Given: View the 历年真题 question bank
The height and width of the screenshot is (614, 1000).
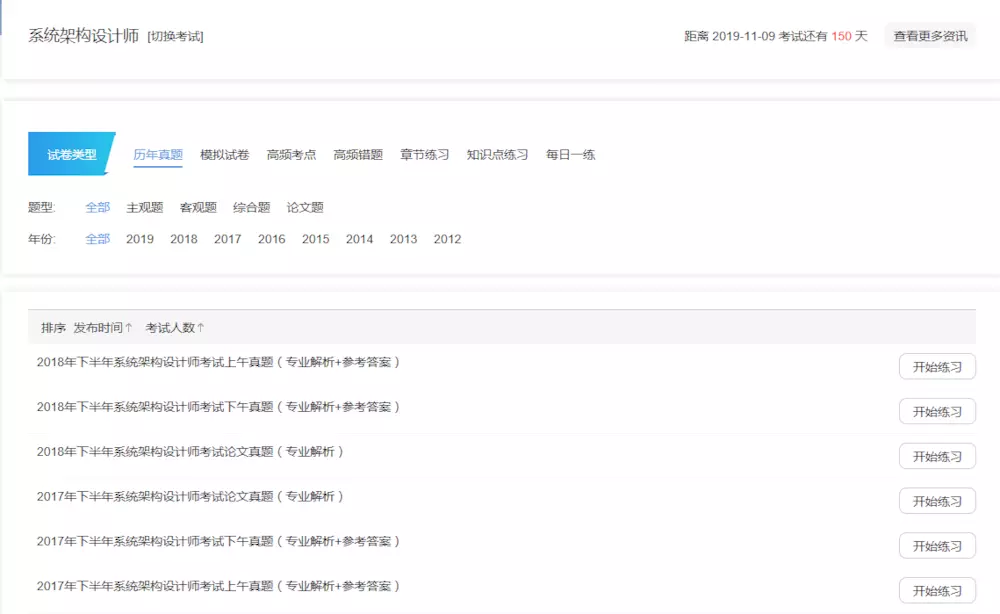Looking at the screenshot, I should 157,154.
